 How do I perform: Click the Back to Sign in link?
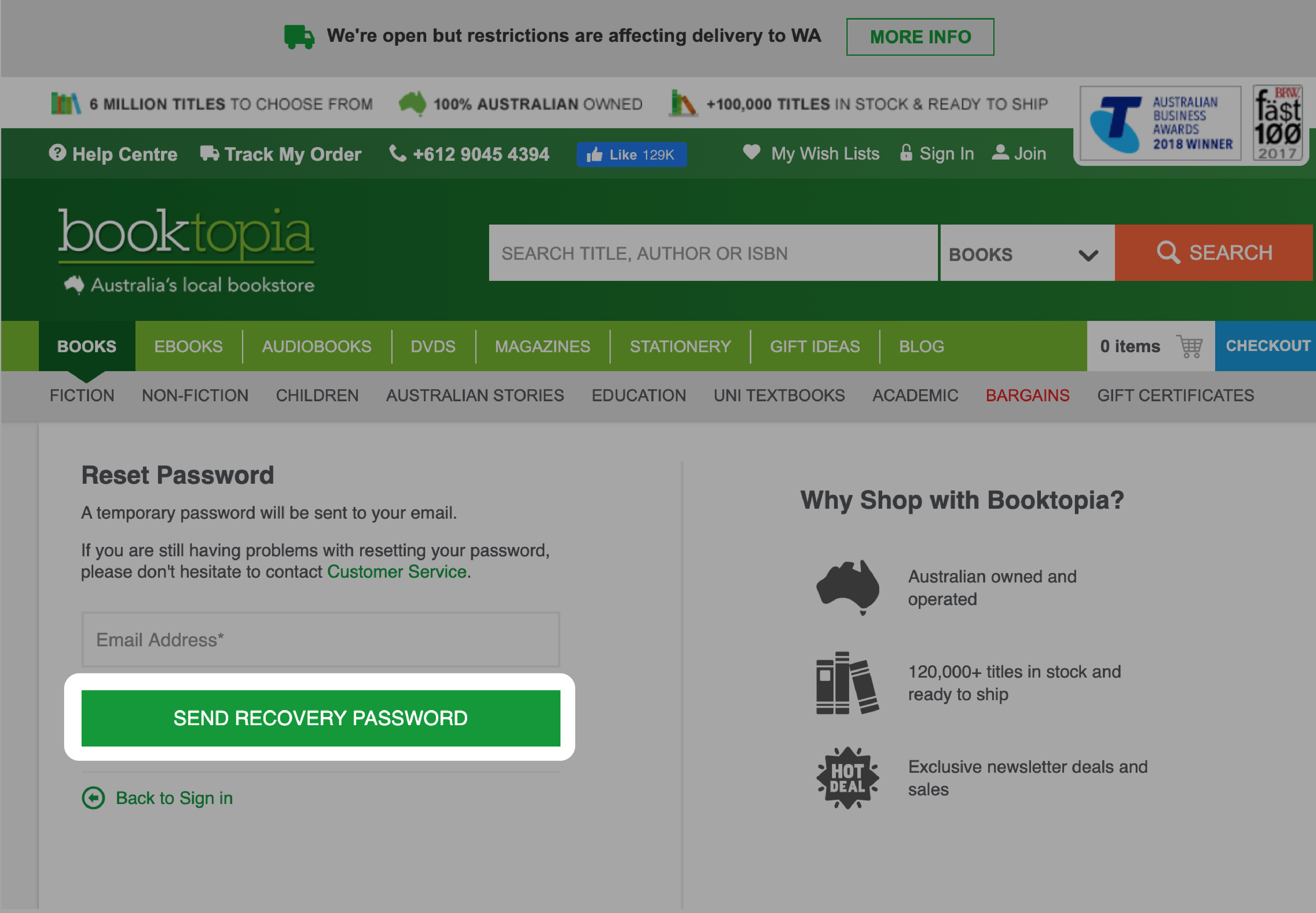pos(174,798)
